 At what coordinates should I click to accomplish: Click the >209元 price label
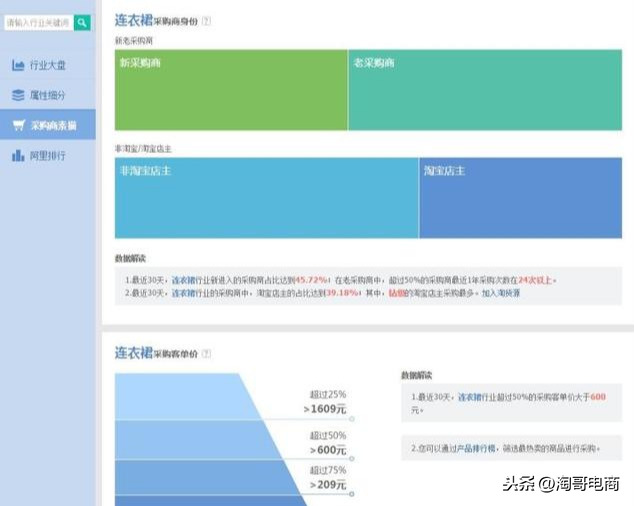(328, 485)
